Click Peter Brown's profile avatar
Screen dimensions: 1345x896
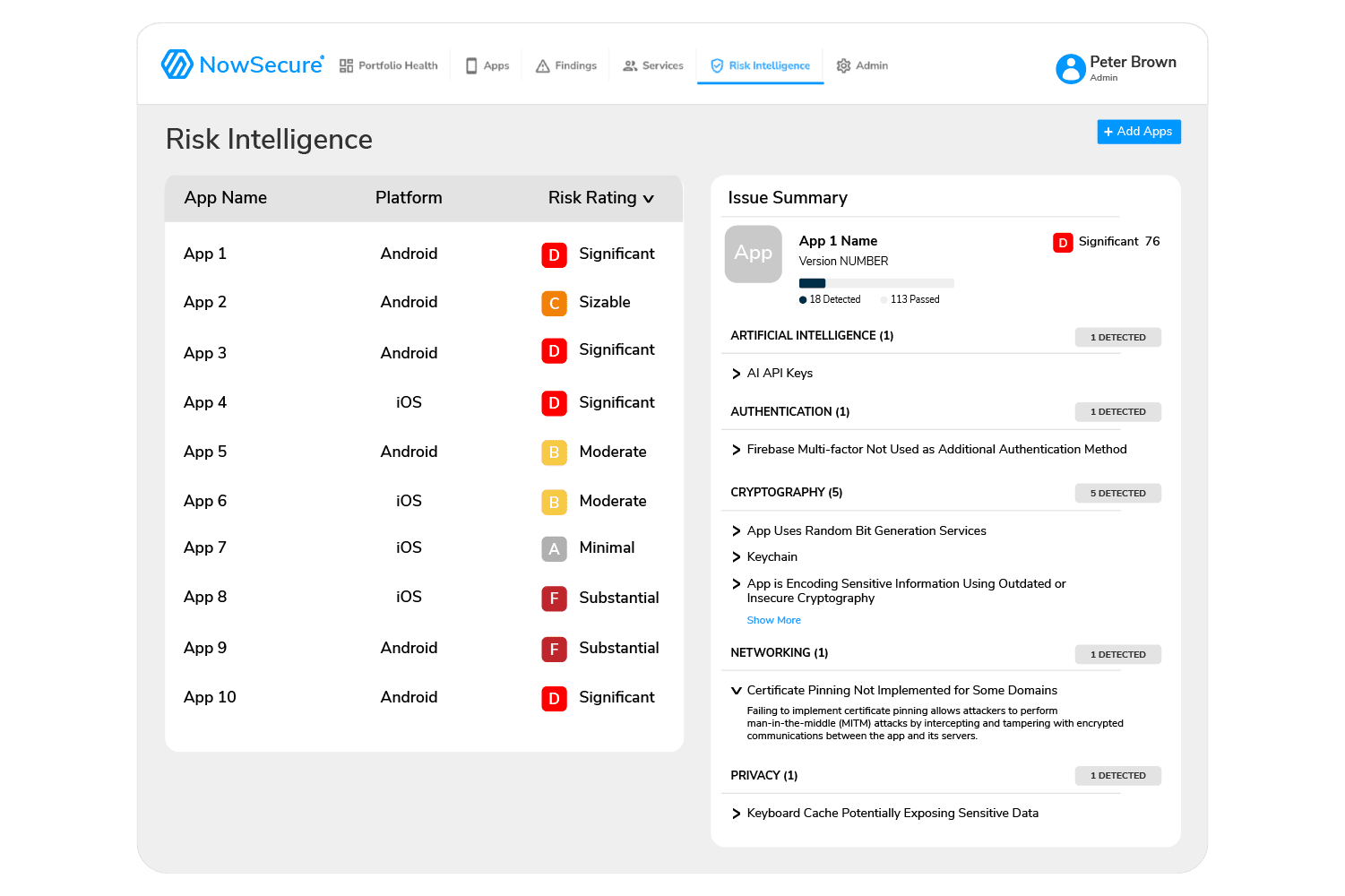pos(1071,69)
